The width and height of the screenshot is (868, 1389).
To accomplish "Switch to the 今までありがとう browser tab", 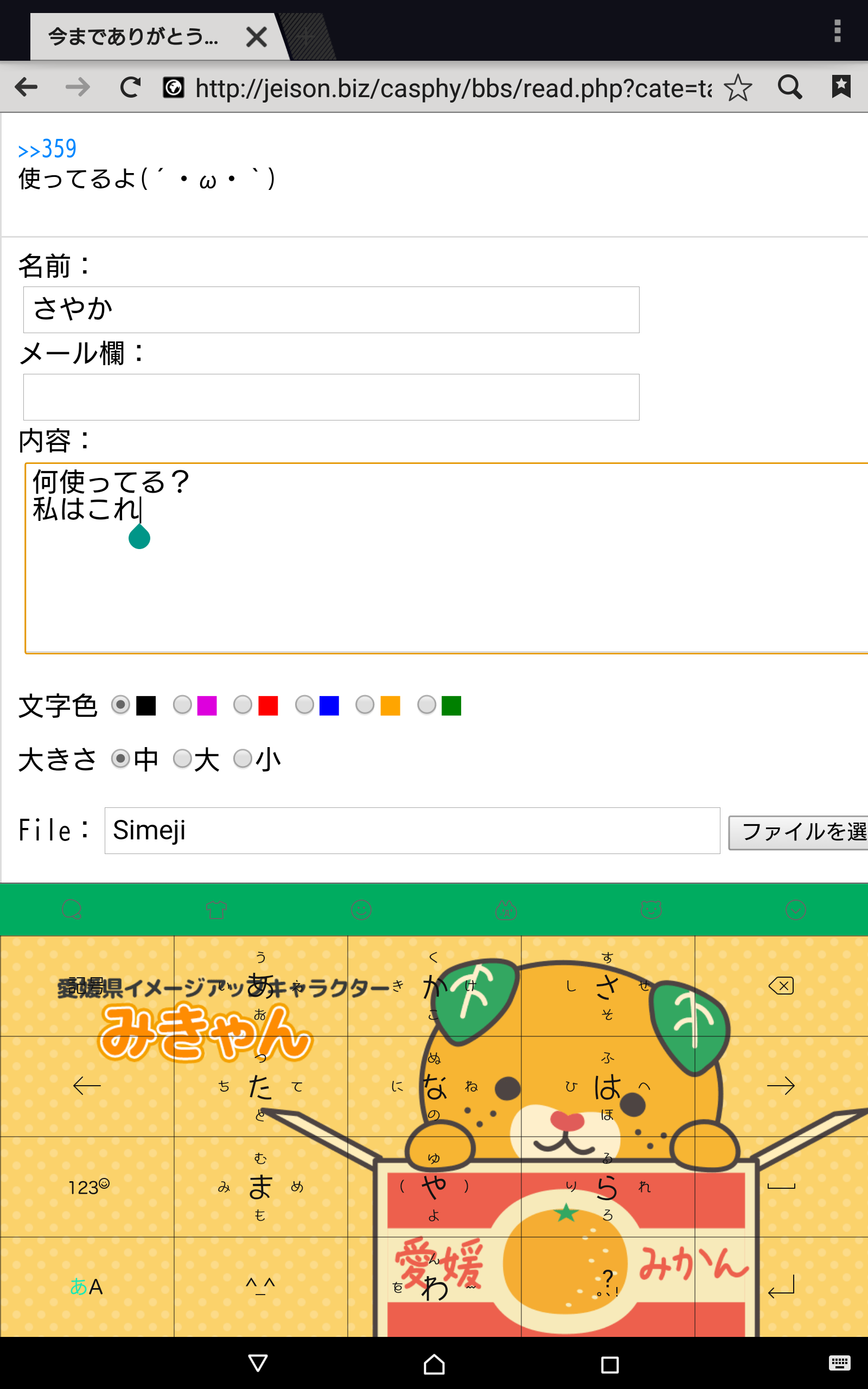I will pos(133,37).
